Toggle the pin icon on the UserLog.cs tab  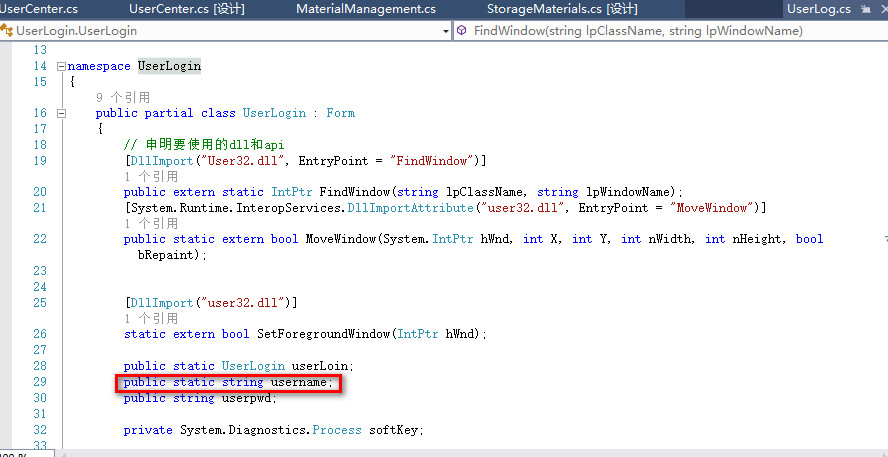pyautogui.click(x=864, y=9)
